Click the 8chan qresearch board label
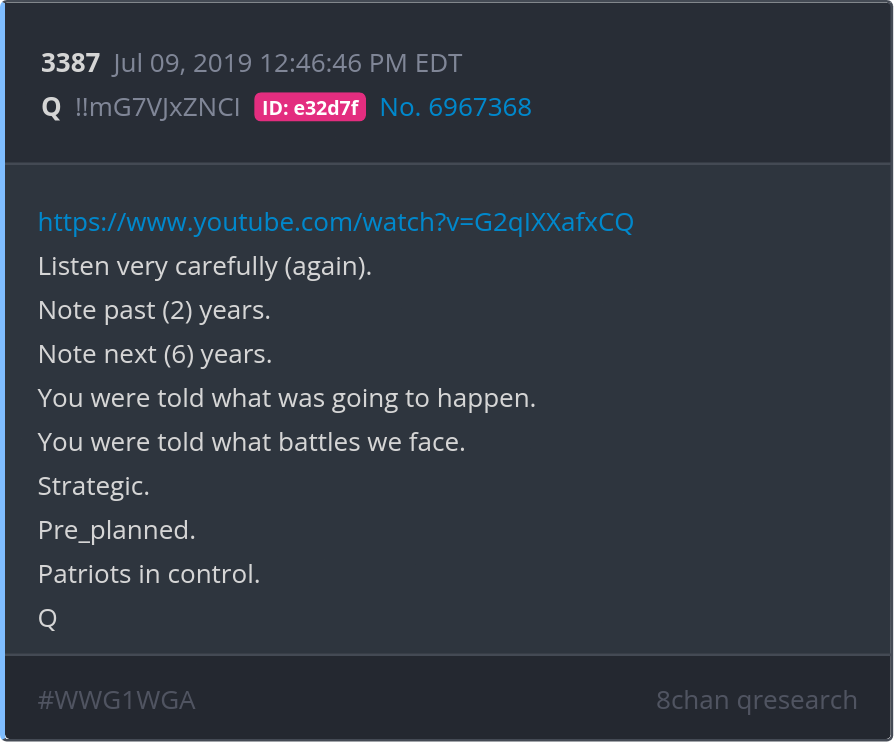 [756, 700]
